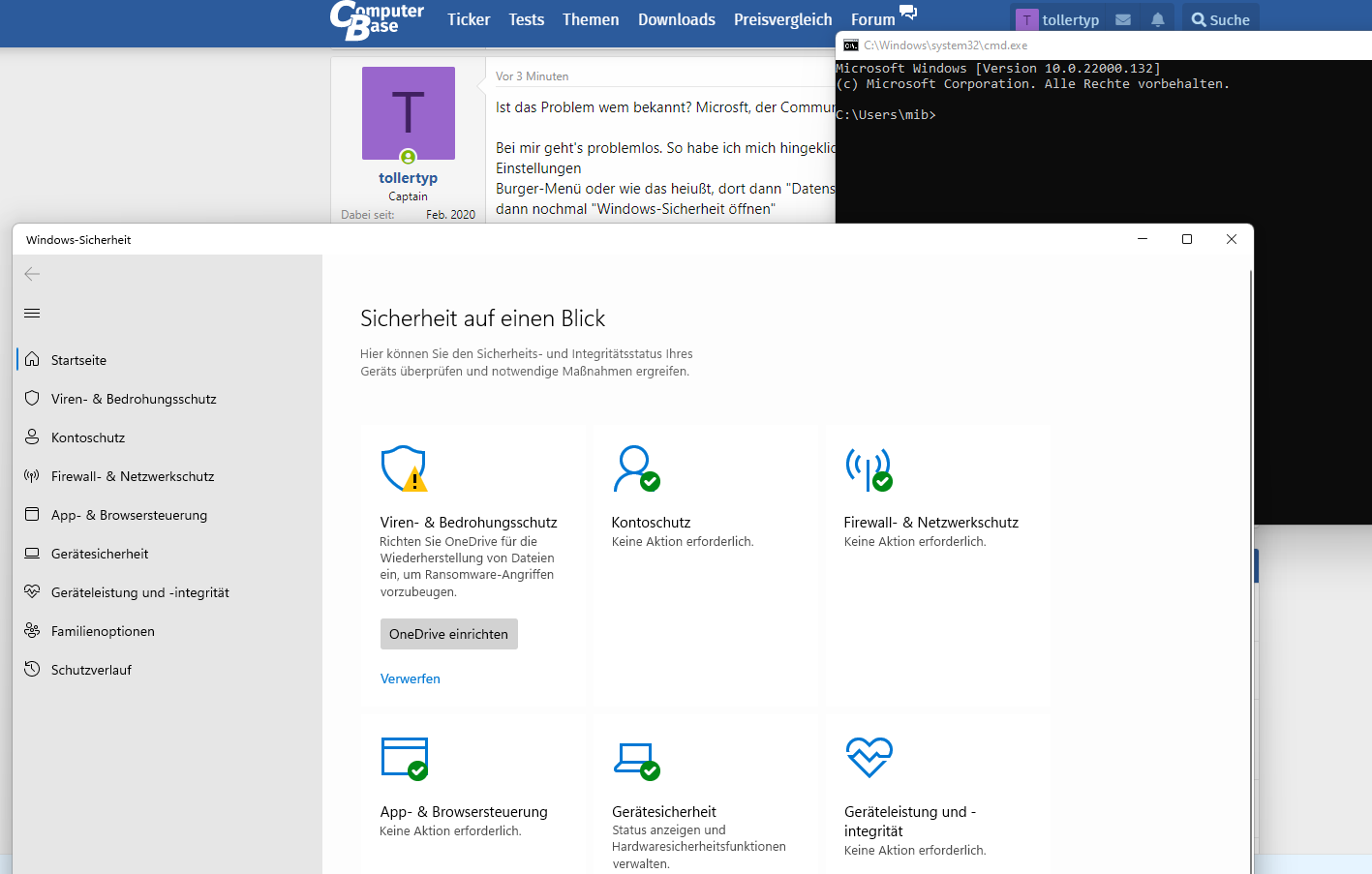1372x874 pixels.
Task: Select Schutzverlauf label in the sidebar
Action: pos(91,670)
